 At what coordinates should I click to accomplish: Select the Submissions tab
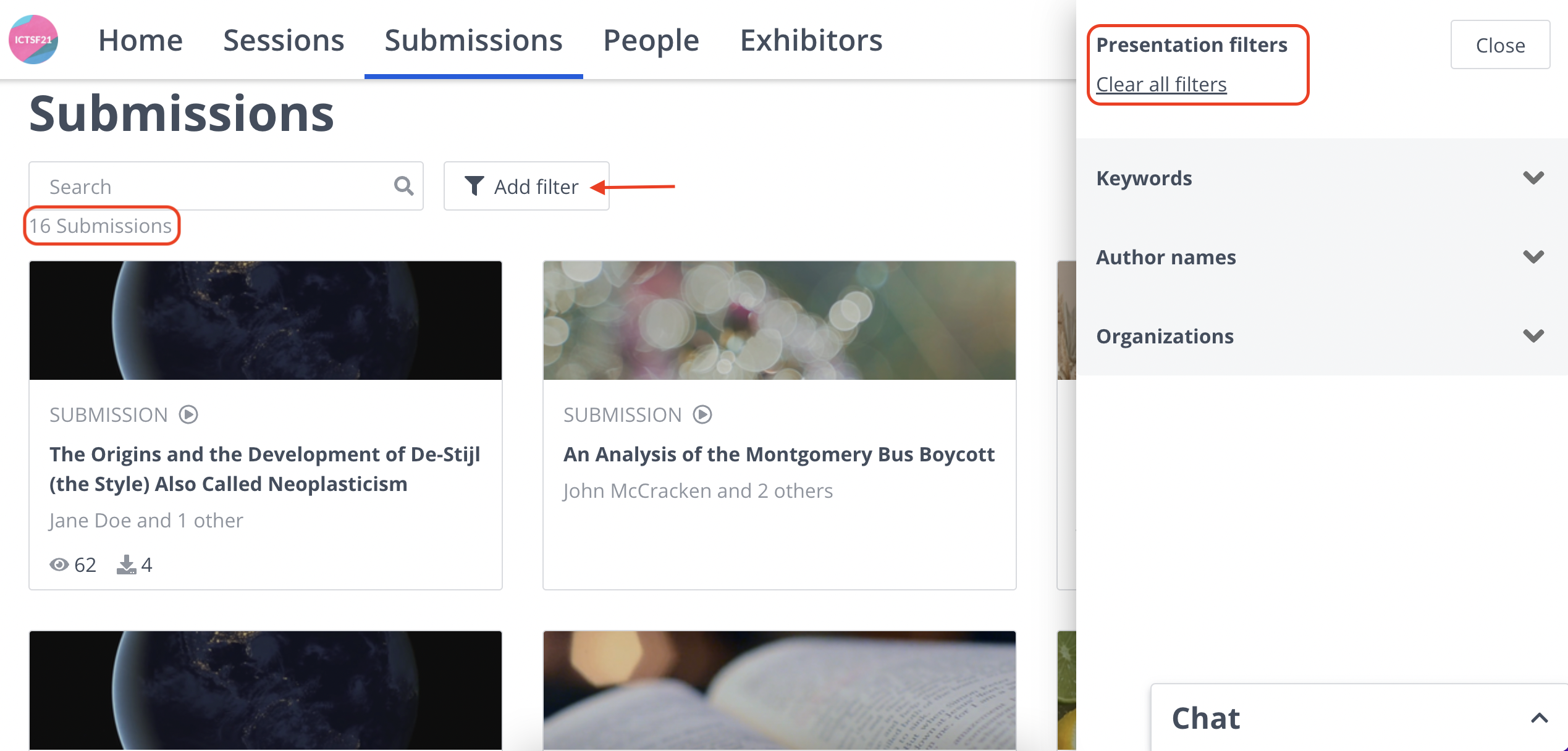pyautogui.click(x=473, y=40)
